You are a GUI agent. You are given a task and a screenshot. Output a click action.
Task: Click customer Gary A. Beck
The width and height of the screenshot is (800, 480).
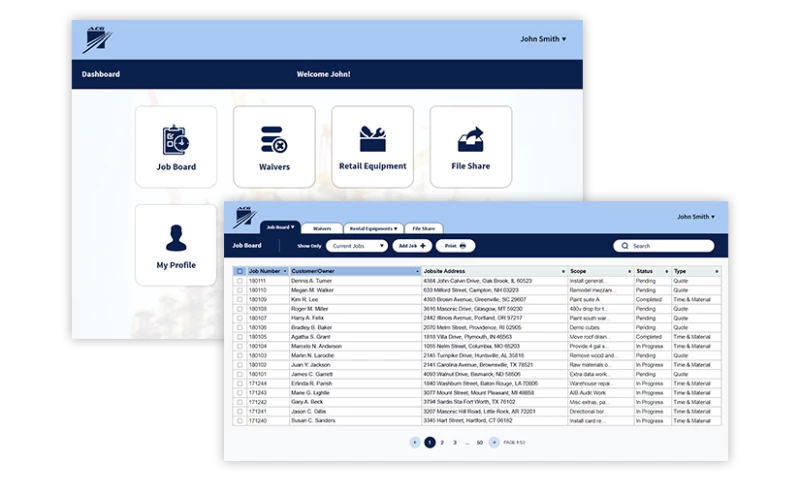click(x=307, y=402)
